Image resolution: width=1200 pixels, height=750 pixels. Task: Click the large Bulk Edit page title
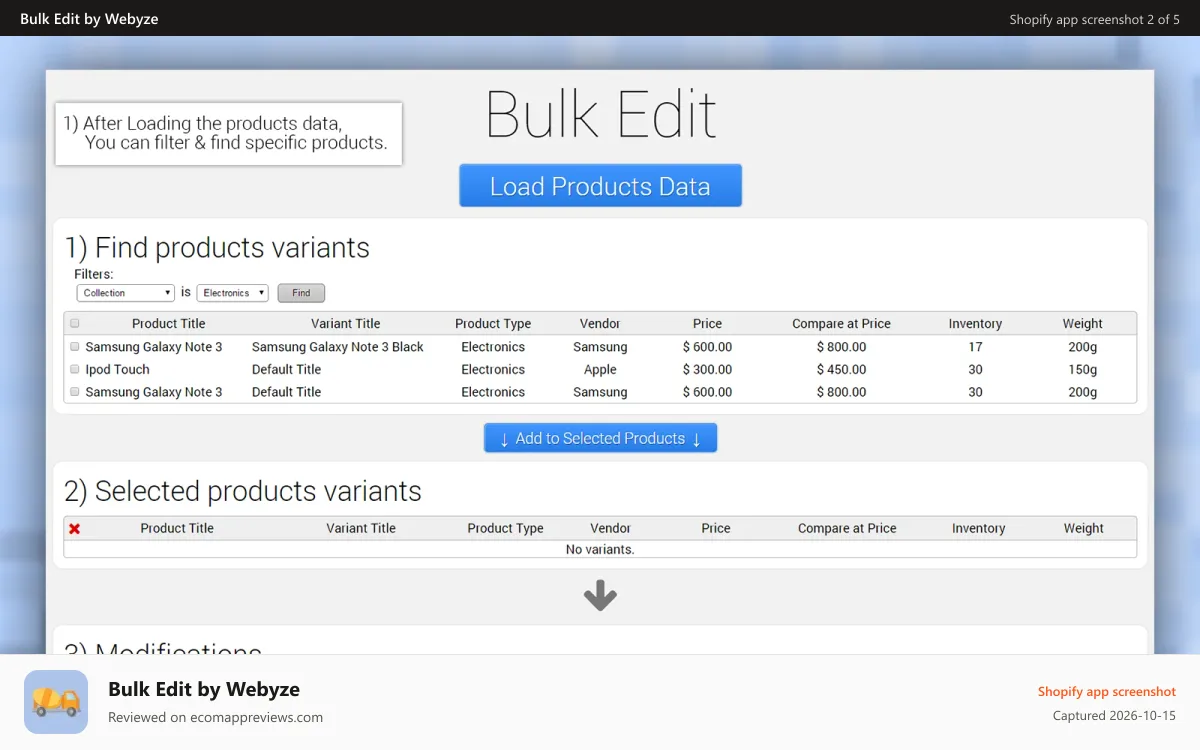point(601,114)
